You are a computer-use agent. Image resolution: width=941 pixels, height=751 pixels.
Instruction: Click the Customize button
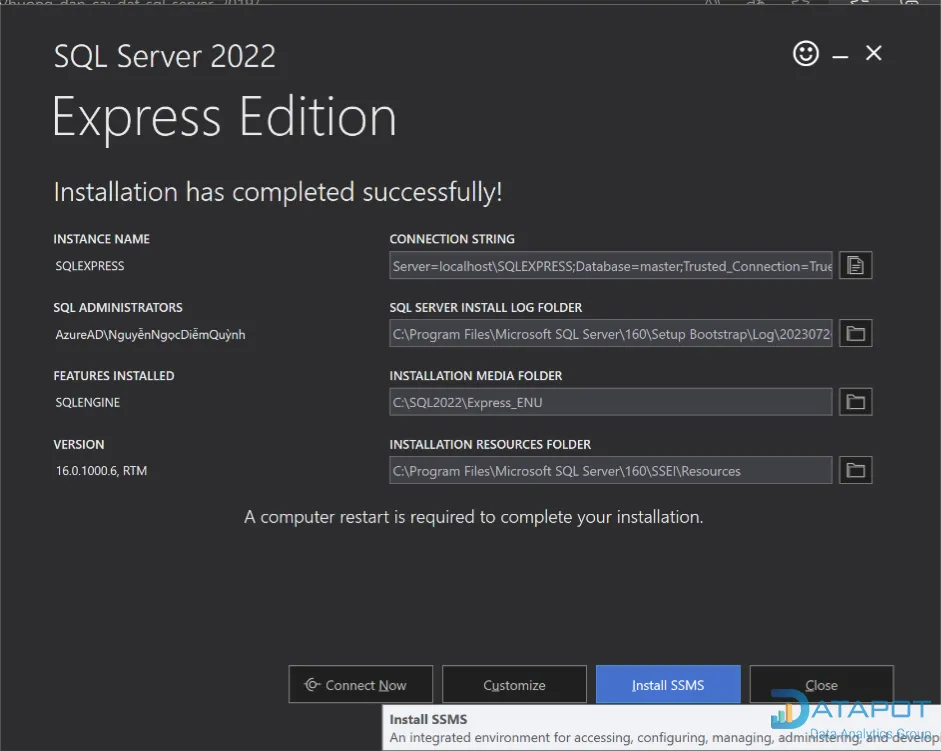514,684
